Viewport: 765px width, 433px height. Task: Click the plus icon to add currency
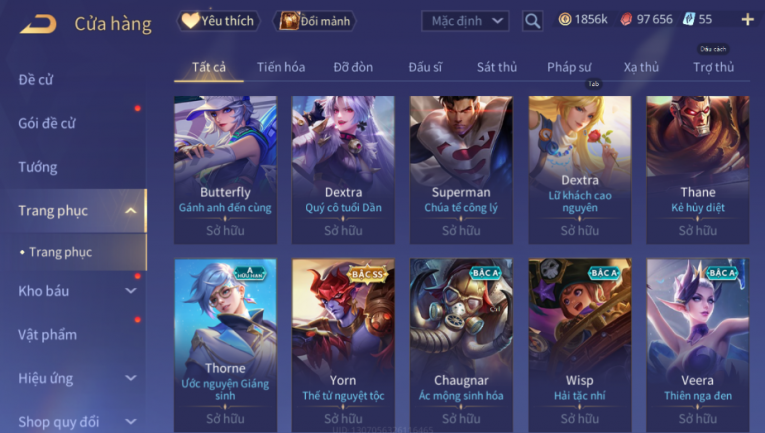[747, 20]
